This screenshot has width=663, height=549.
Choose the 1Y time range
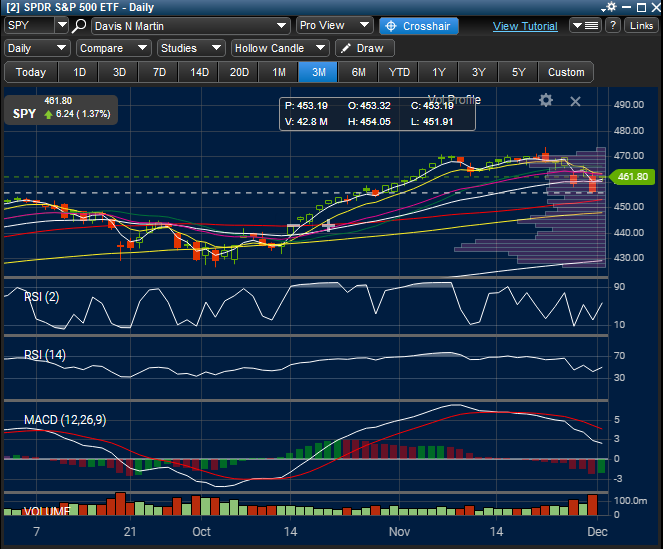tap(438, 72)
